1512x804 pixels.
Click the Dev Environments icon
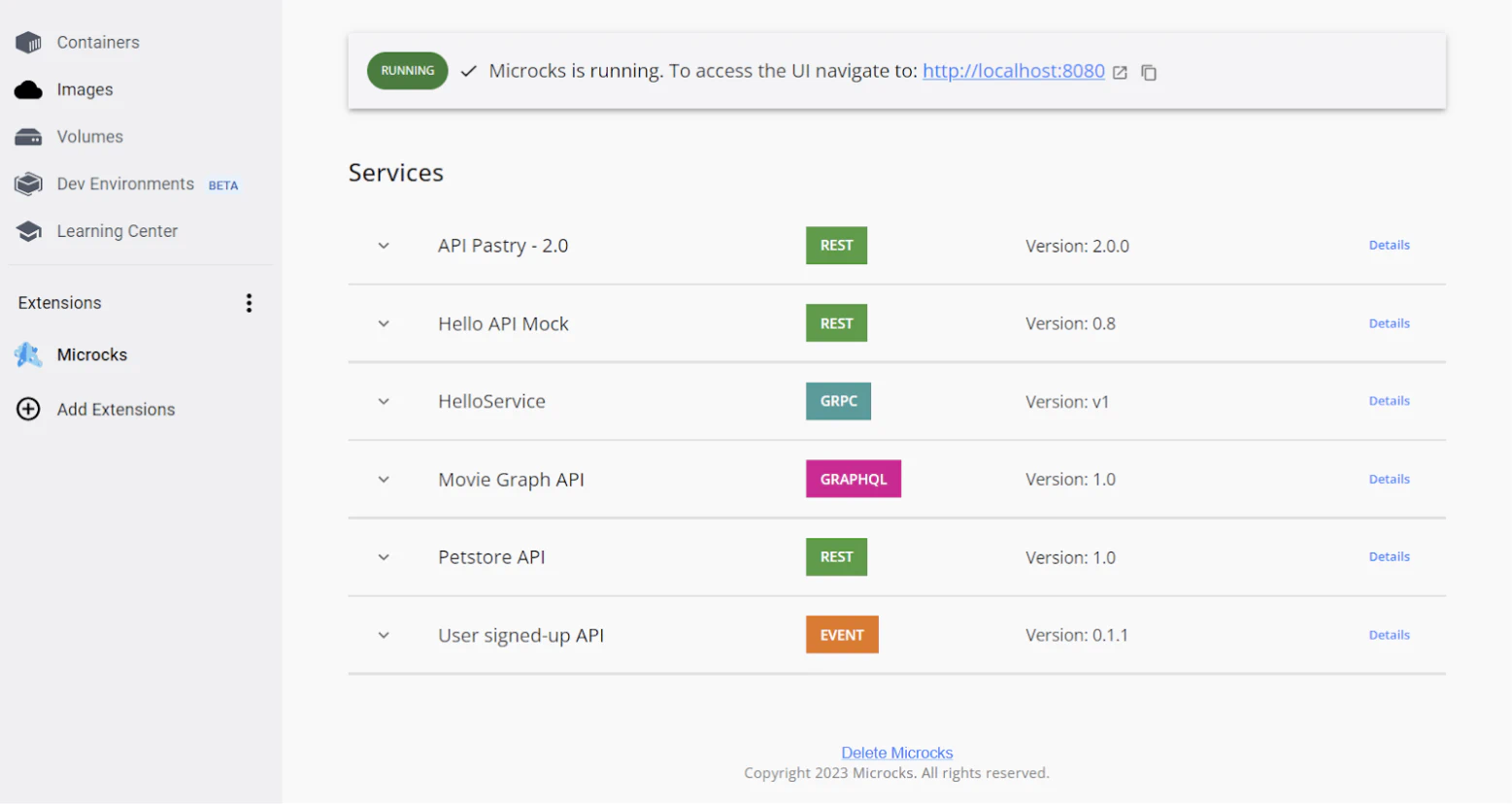point(29,184)
